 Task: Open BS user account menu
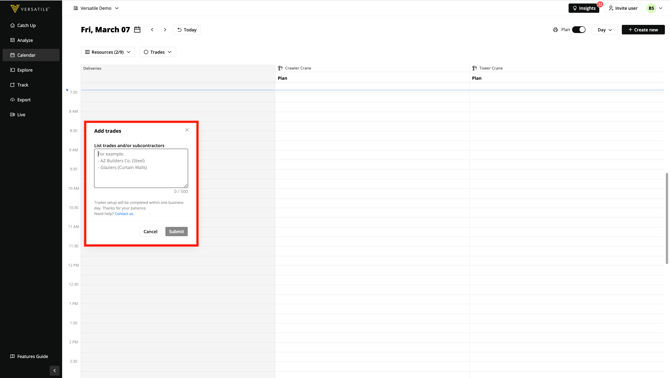click(655, 8)
